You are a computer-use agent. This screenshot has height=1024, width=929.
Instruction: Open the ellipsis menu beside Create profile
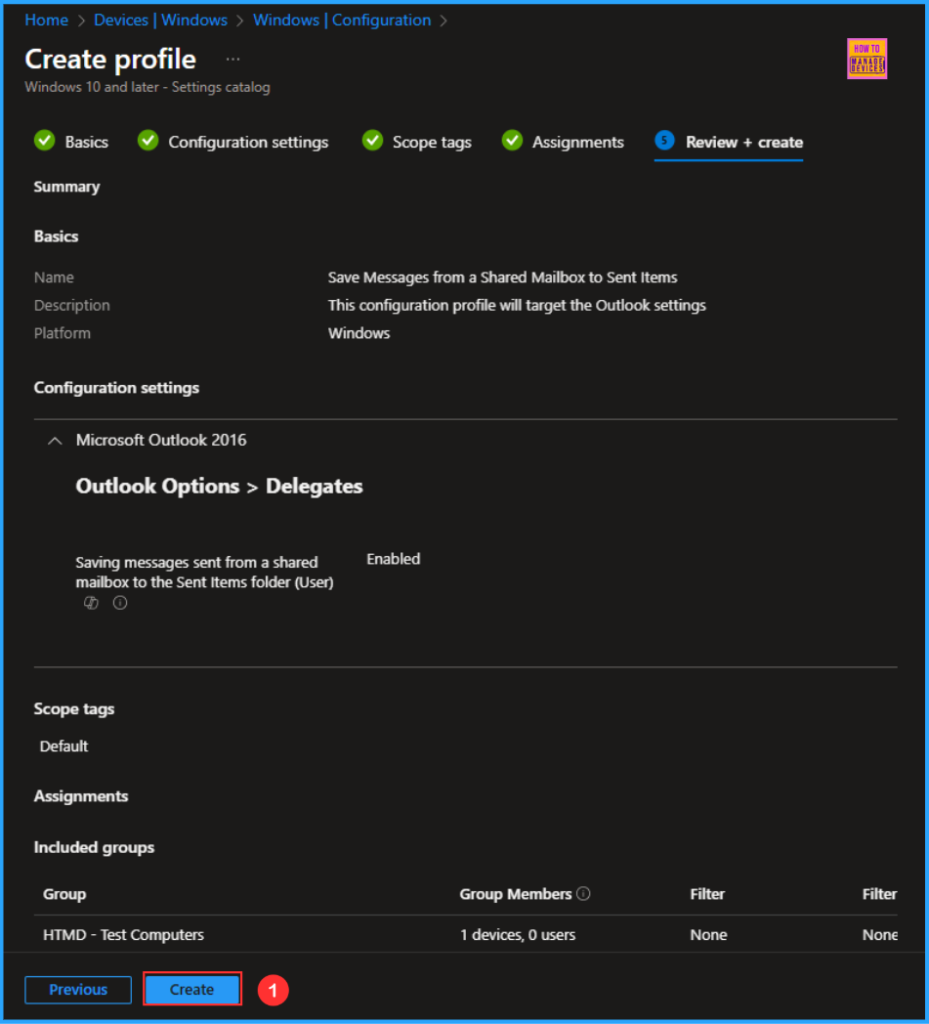233,59
